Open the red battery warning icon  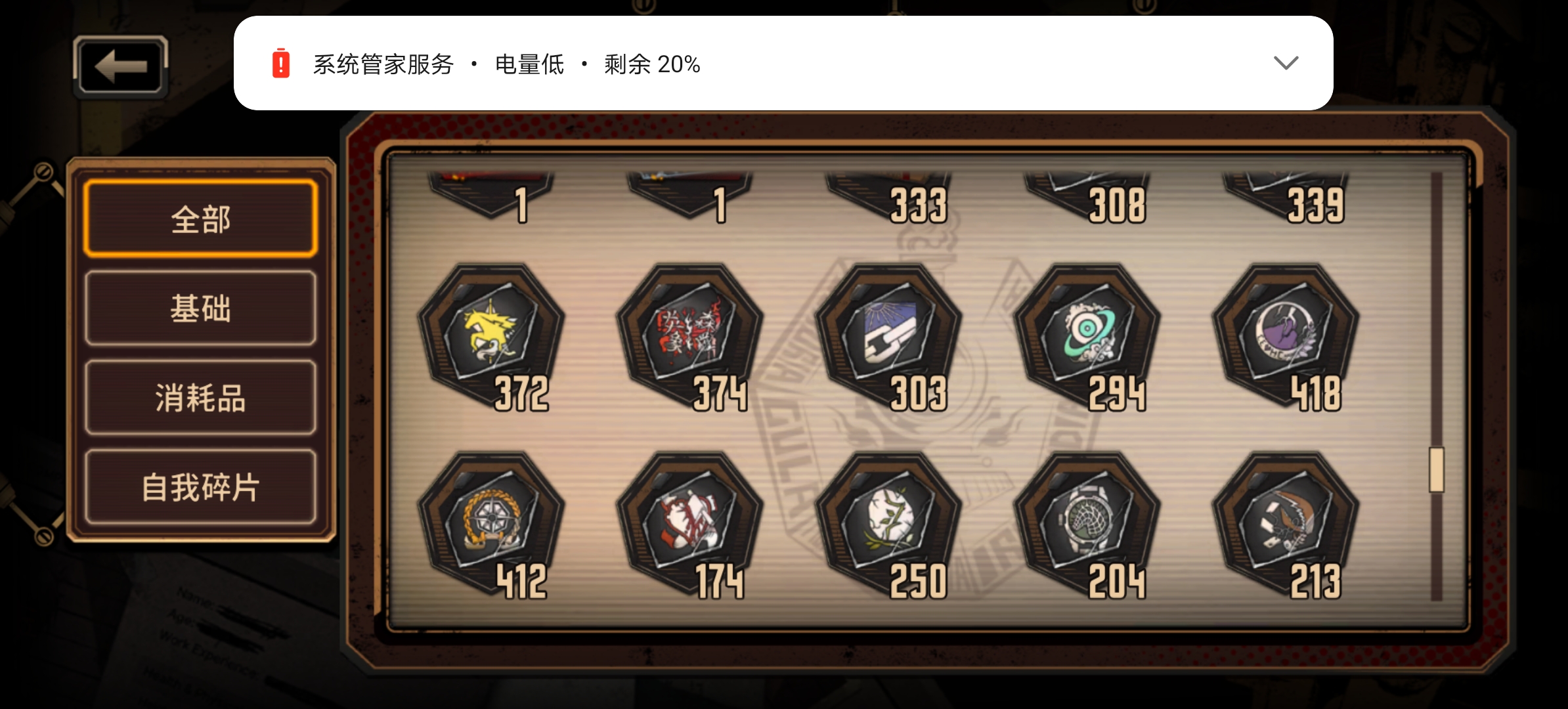[x=281, y=63]
